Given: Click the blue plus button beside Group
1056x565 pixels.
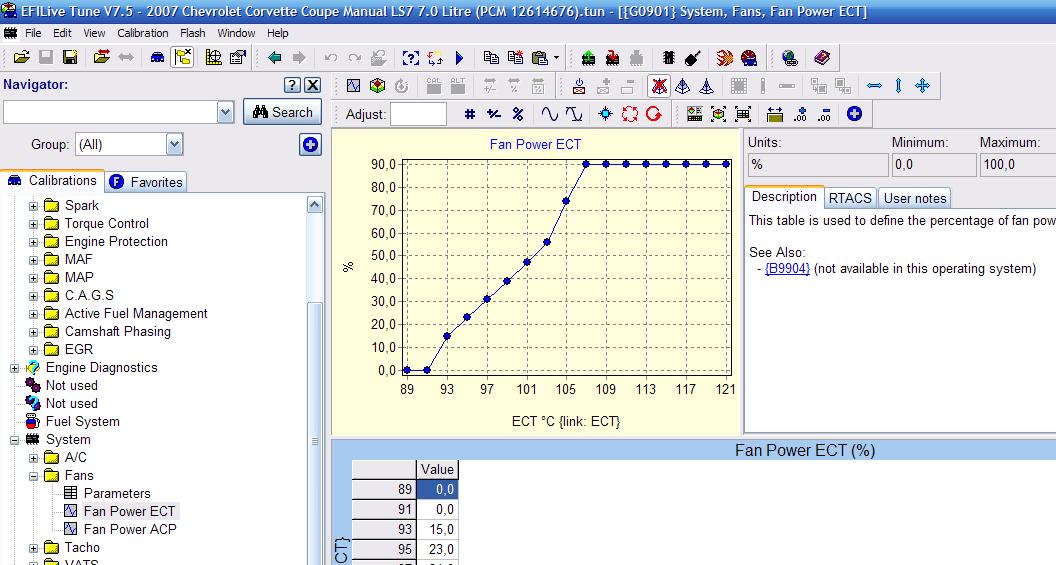Looking at the screenshot, I should point(310,144).
